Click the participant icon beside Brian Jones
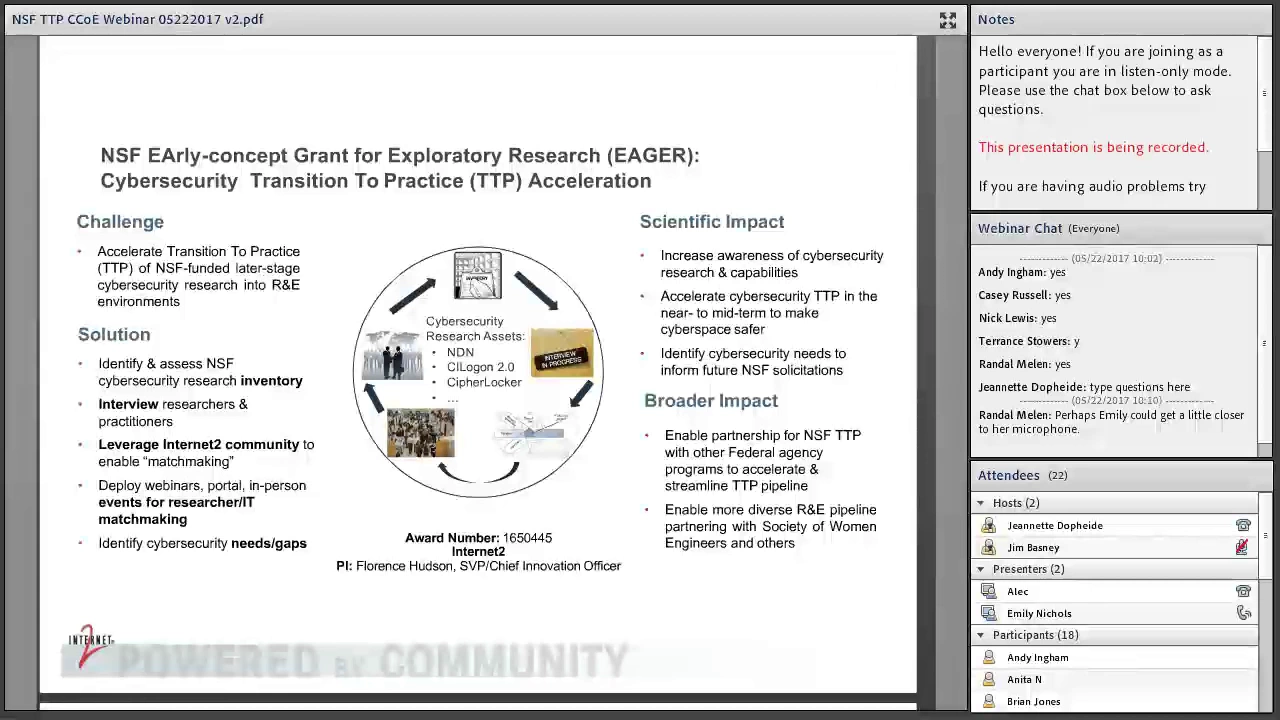The width and height of the screenshot is (1280, 720). [x=989, y=702]
